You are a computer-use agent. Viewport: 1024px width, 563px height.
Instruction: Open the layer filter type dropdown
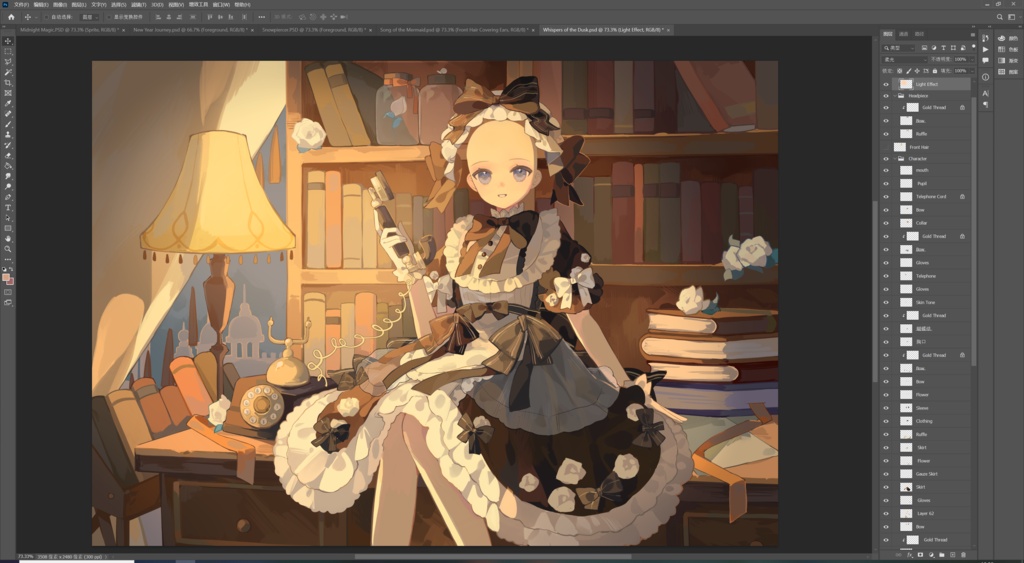coord(900,48)
